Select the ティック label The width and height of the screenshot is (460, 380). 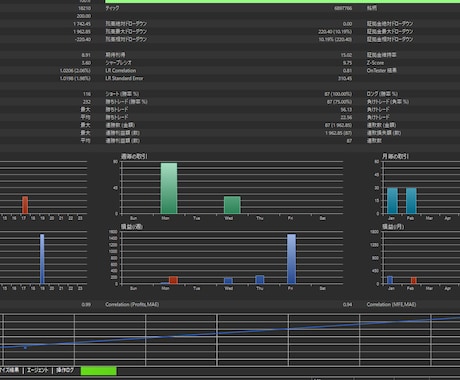[112, 8]
